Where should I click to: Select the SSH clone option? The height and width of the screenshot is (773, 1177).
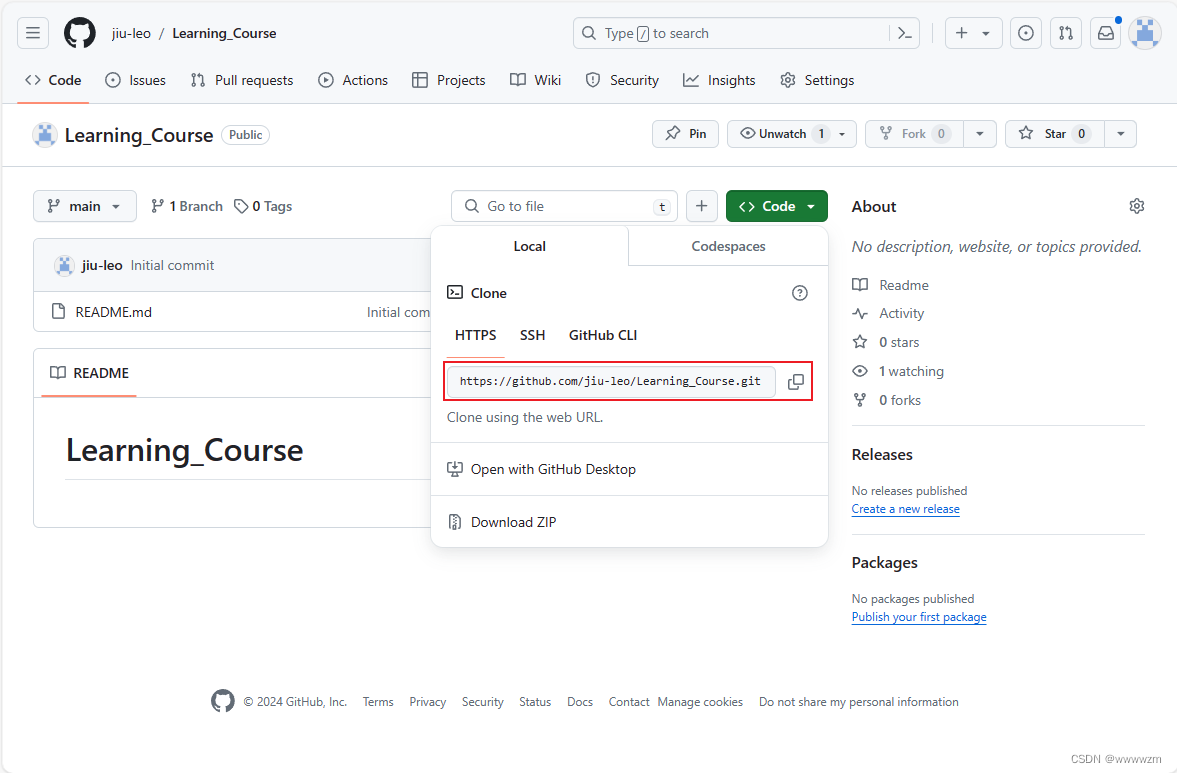pos(532,335)
